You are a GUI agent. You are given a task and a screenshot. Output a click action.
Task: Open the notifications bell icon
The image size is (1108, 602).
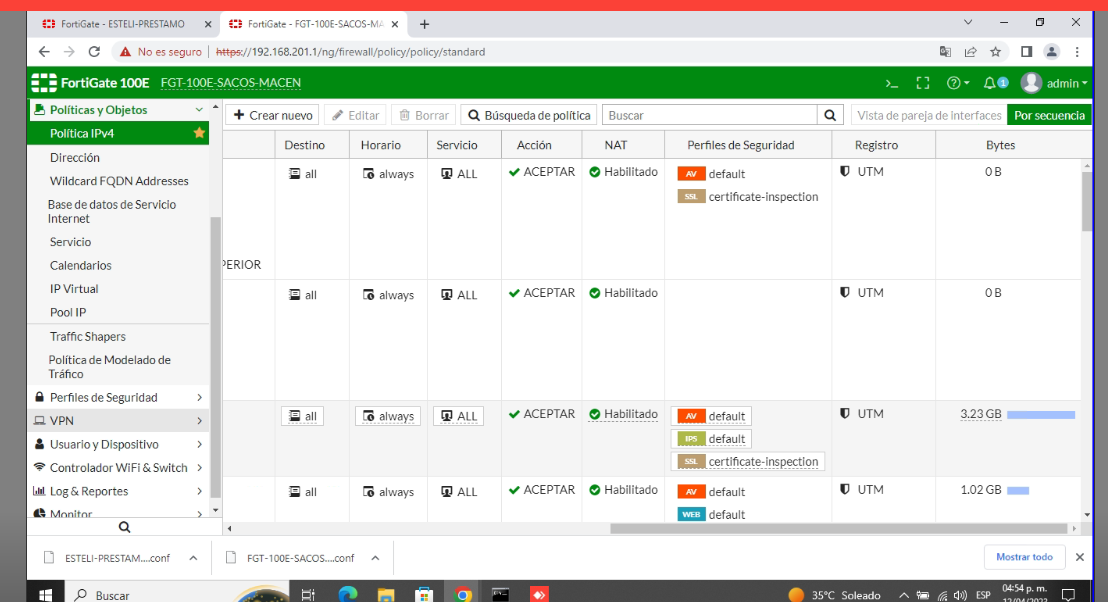tap(990, 83)
